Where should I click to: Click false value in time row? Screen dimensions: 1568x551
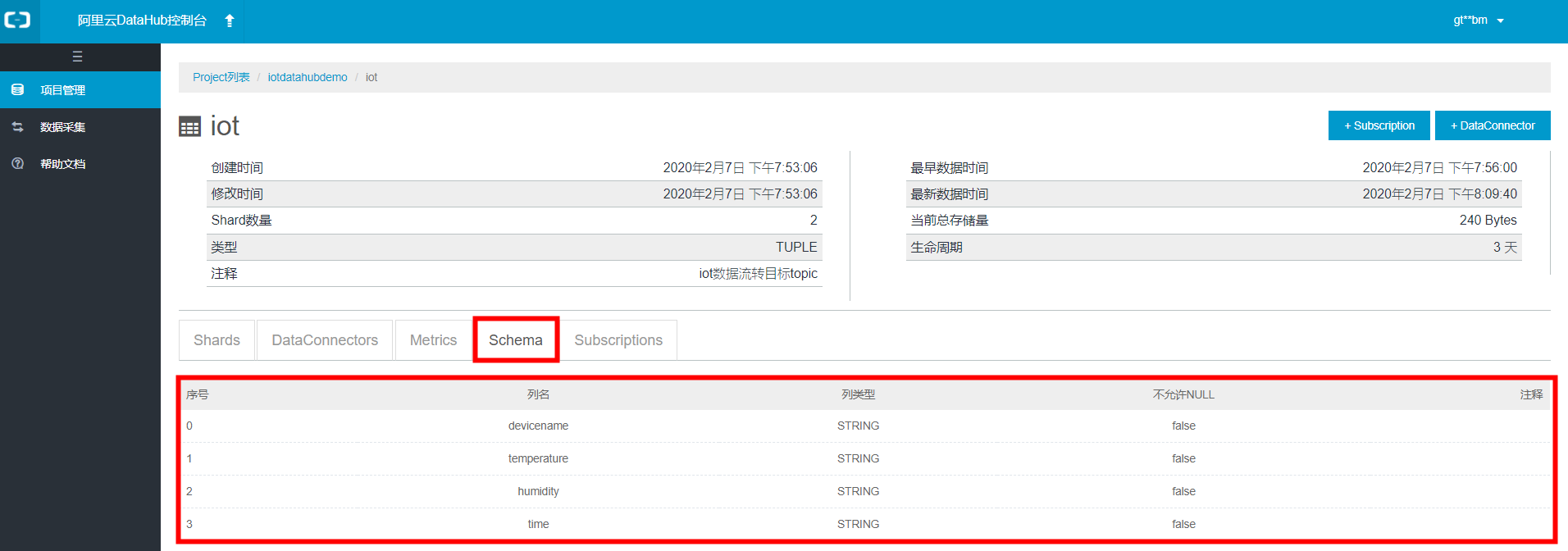[x=1183, y=524]
